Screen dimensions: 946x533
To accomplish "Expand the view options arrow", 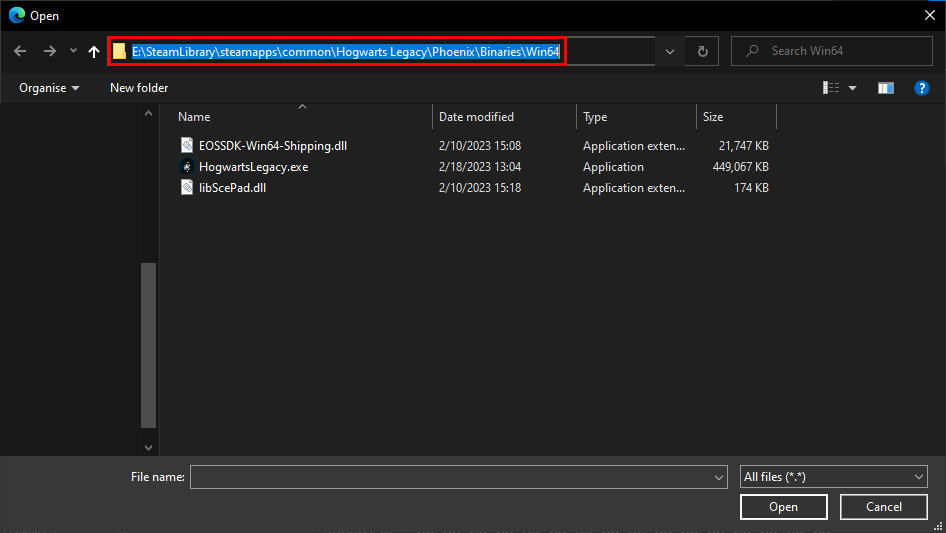I will pyautogui.click(x=853, y=88).
